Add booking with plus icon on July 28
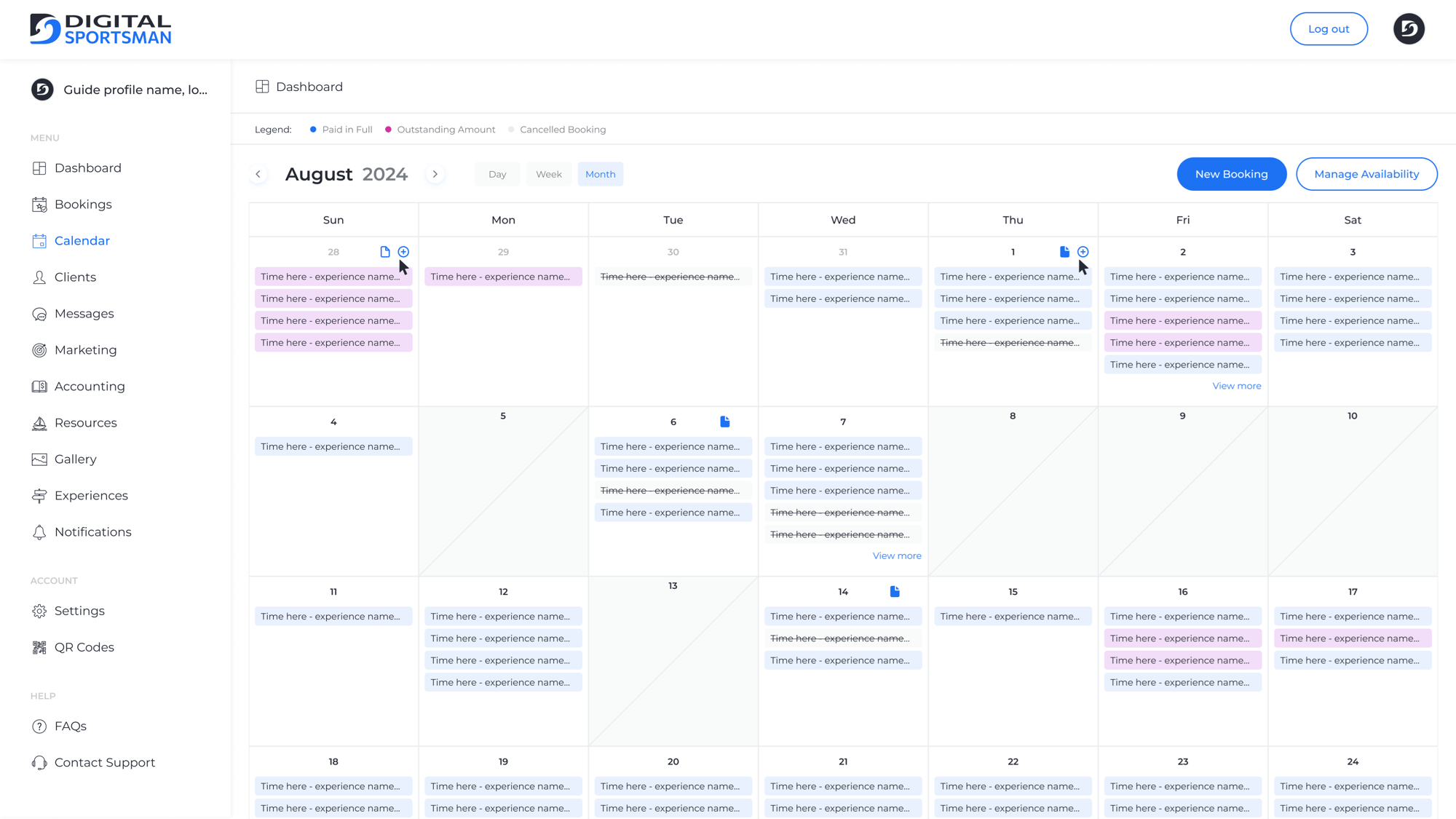This screenshot has width=1456, height=819. tap(403, 252)
